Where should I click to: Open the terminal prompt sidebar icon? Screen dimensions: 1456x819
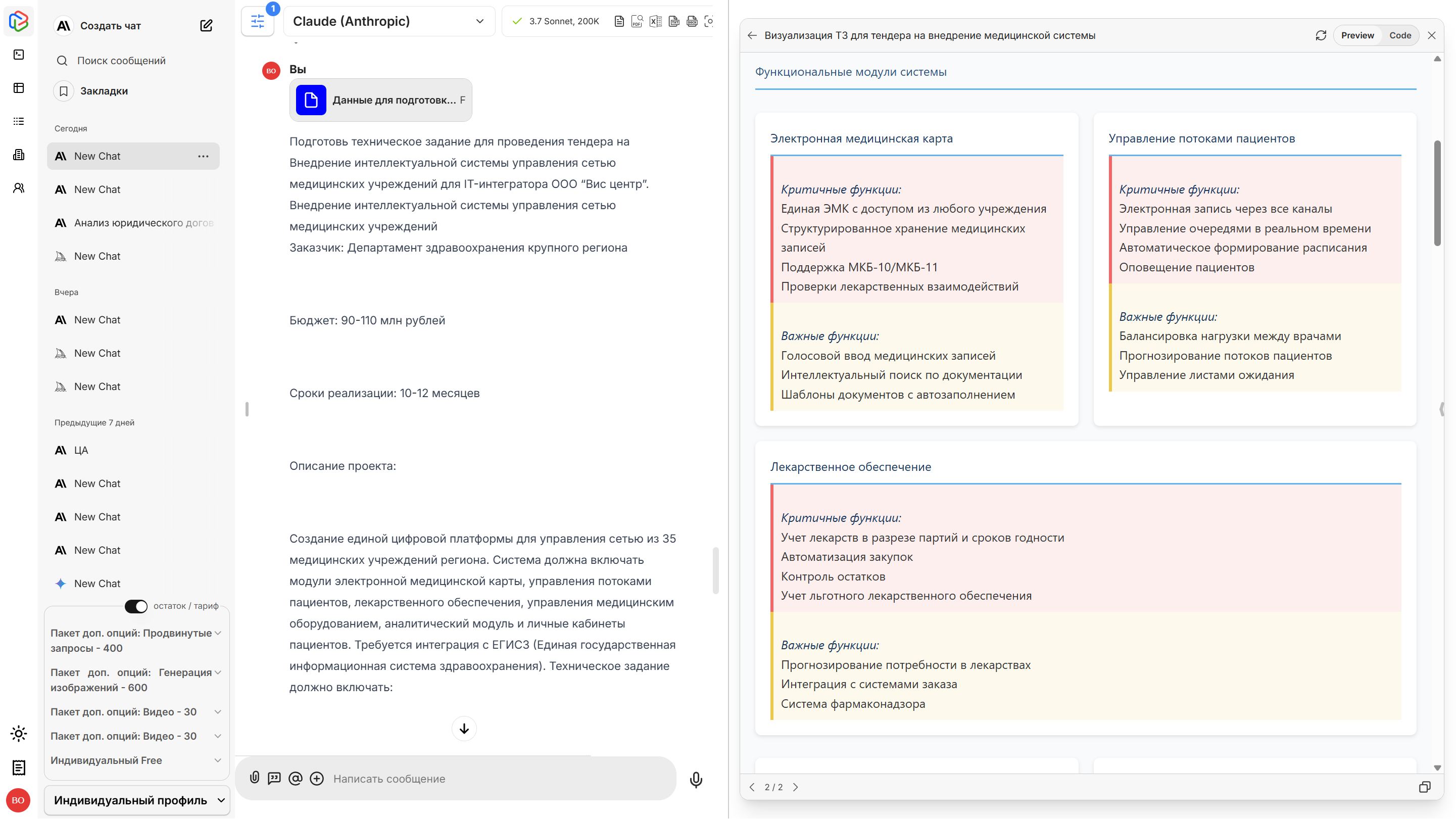click(x=19, y=54)
